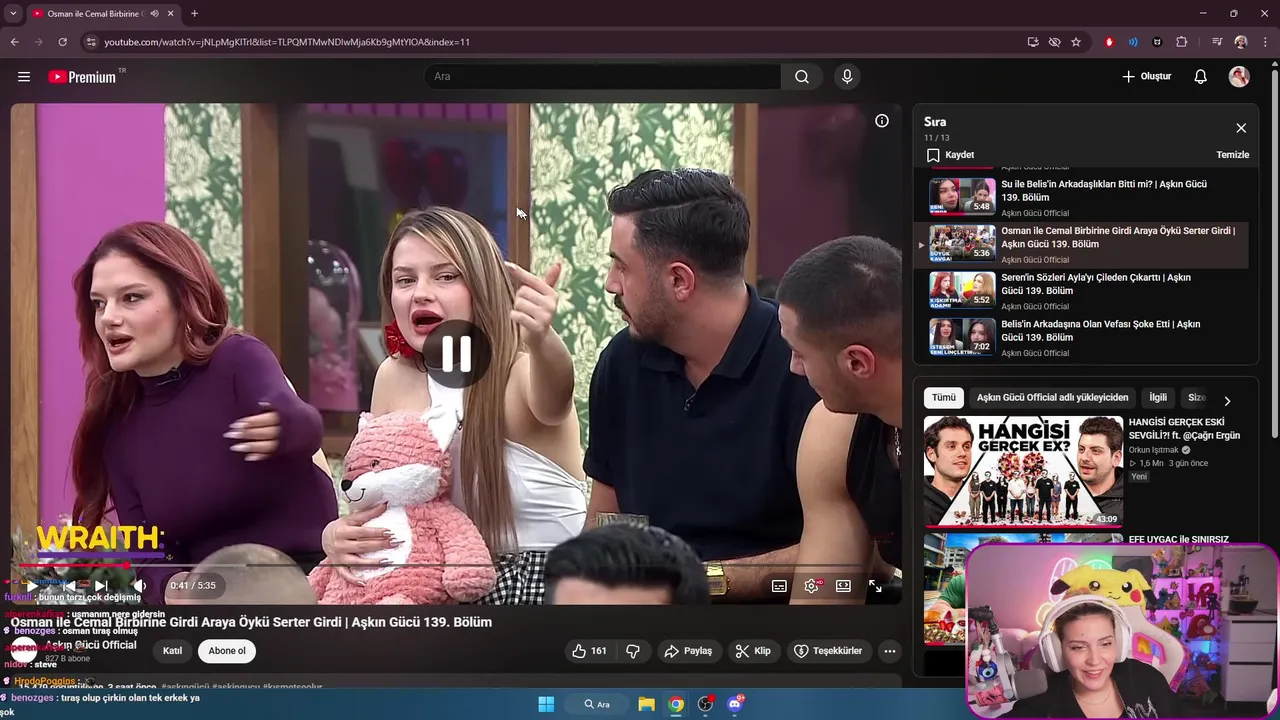This screenshot has height=720, width=1280.
Task: Open Discord from the taskbar
Action: point(735,704)
